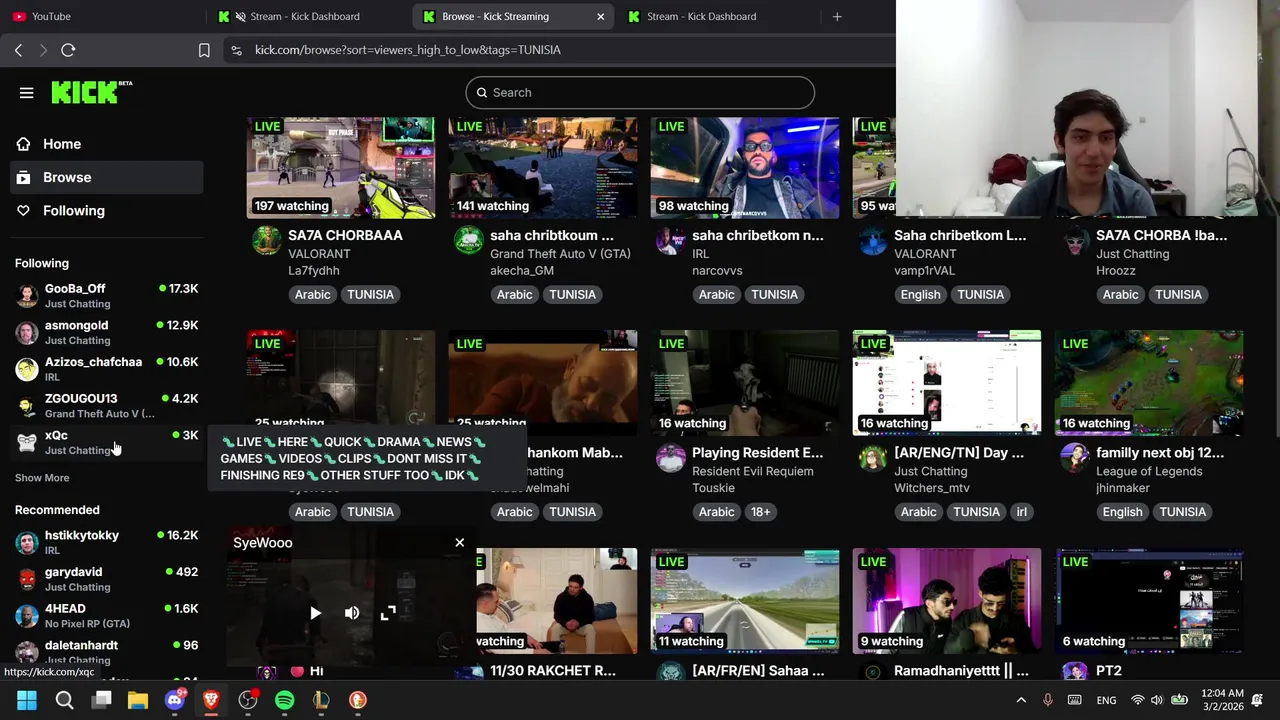Open Discord from the taskbar
The height and width of the screenshot is (720, 1280).
point(175,700)
